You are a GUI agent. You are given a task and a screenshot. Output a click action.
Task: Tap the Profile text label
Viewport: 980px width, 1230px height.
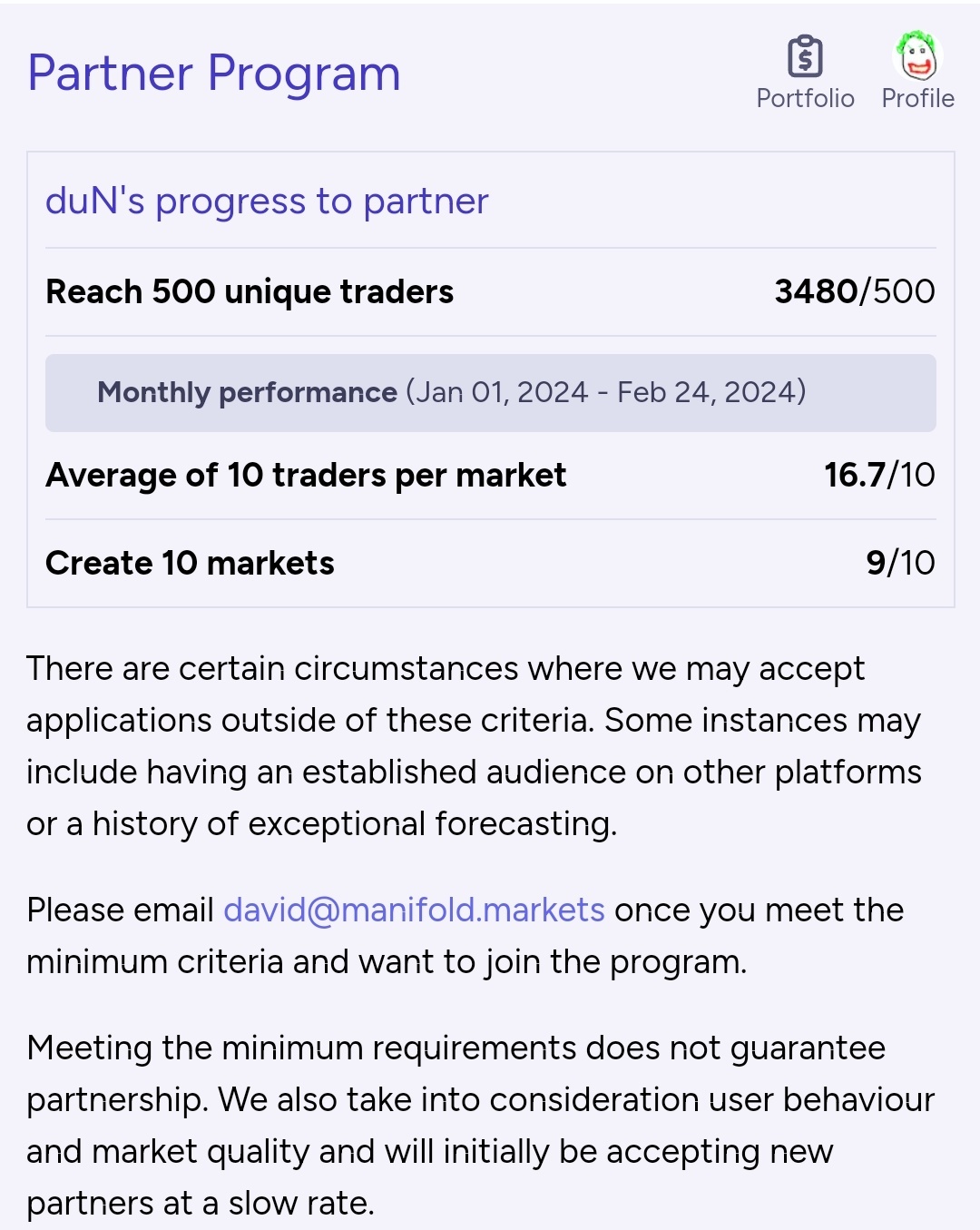point(918,98)
